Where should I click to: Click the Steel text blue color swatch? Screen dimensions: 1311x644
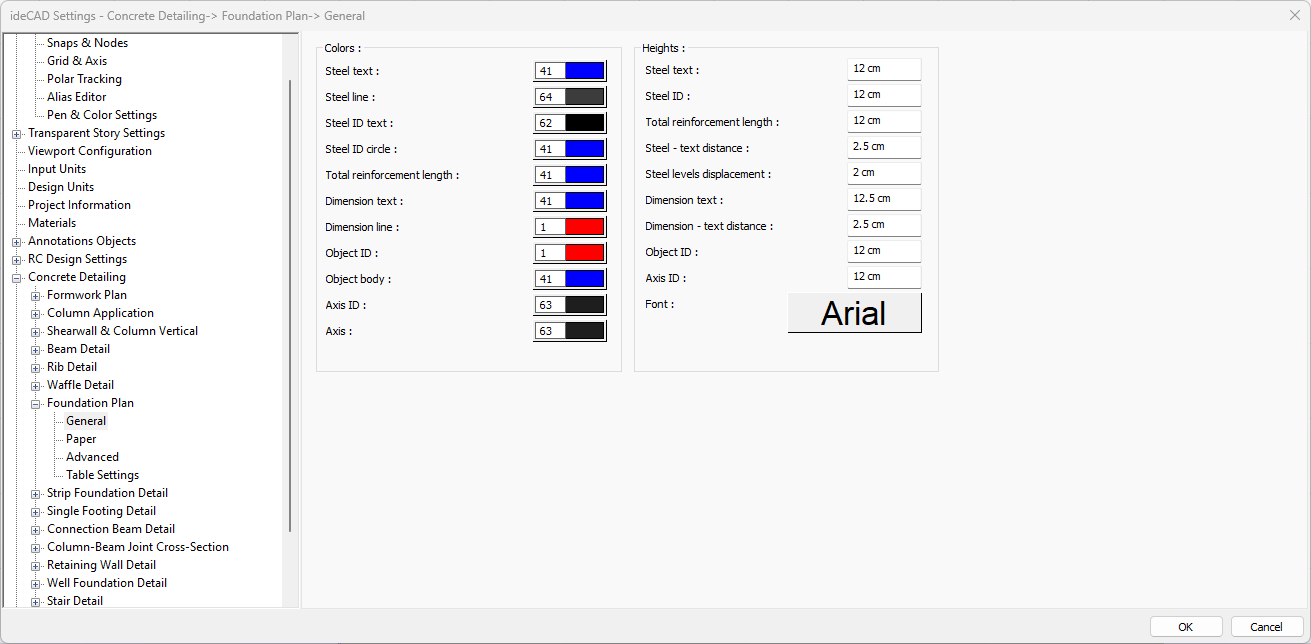tap(584, 71)
